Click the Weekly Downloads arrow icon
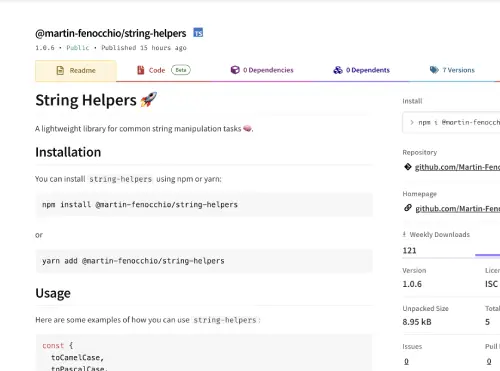The height and width of the screenshot is (371, 500). pos(404,234)
